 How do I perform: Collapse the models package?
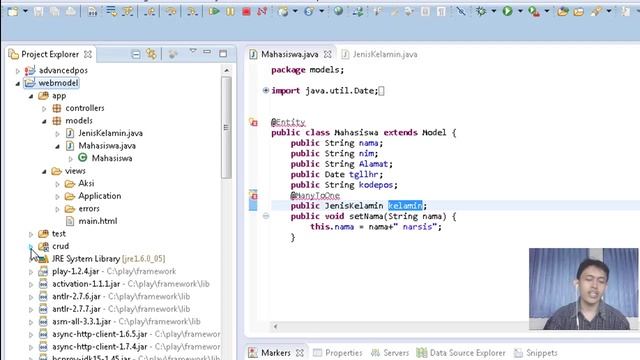[x=44, y=121]
